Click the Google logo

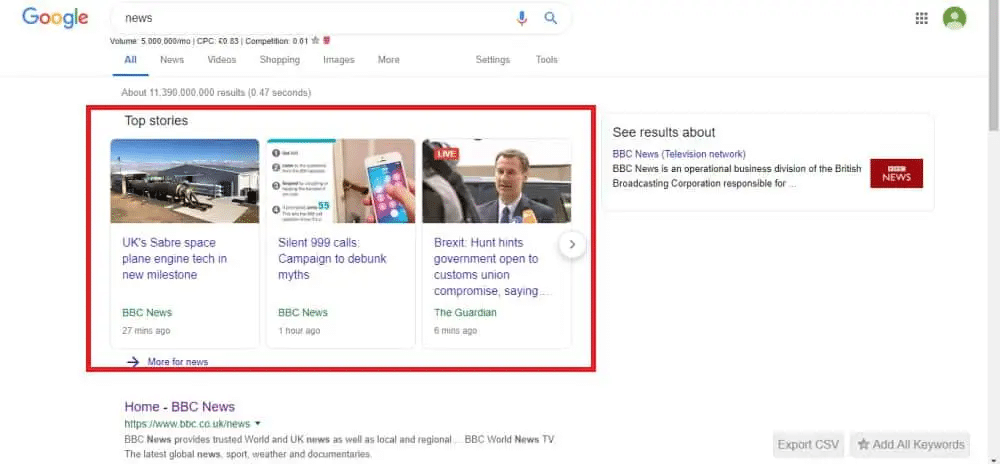click(x=55, y=18)
